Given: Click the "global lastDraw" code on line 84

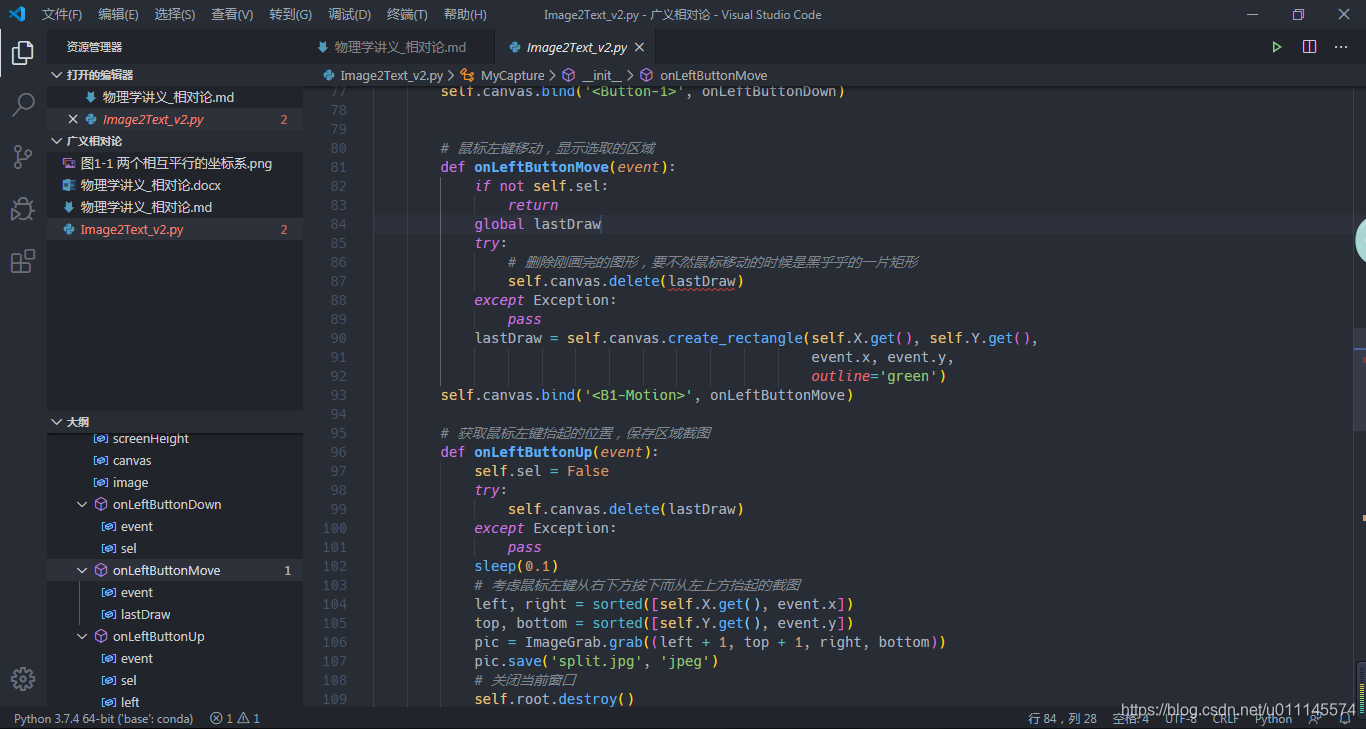Looking at the screenshot, I should (538, 224).
